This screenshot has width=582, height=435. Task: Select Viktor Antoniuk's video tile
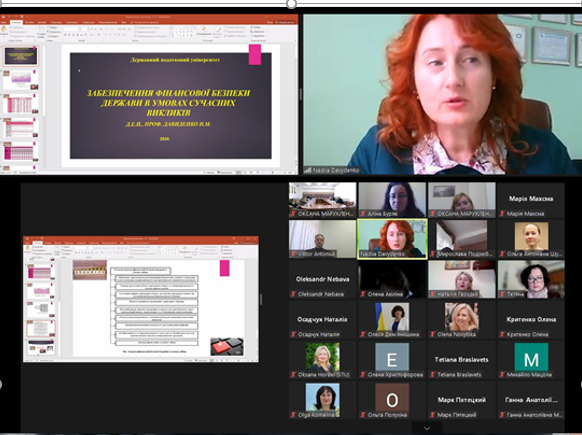tap(322, 239)
